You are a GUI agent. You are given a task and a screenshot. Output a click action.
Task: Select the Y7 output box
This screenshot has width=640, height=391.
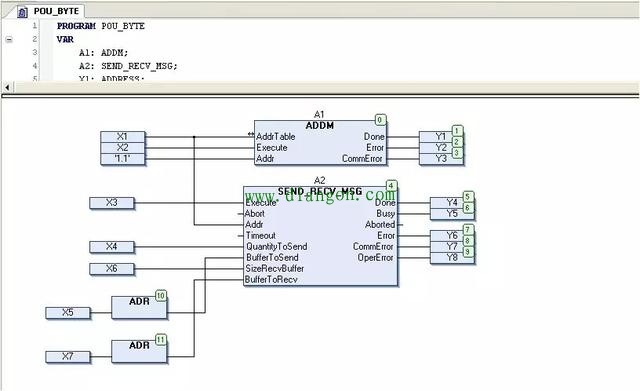pyautogui.click(x=452, y=247)
